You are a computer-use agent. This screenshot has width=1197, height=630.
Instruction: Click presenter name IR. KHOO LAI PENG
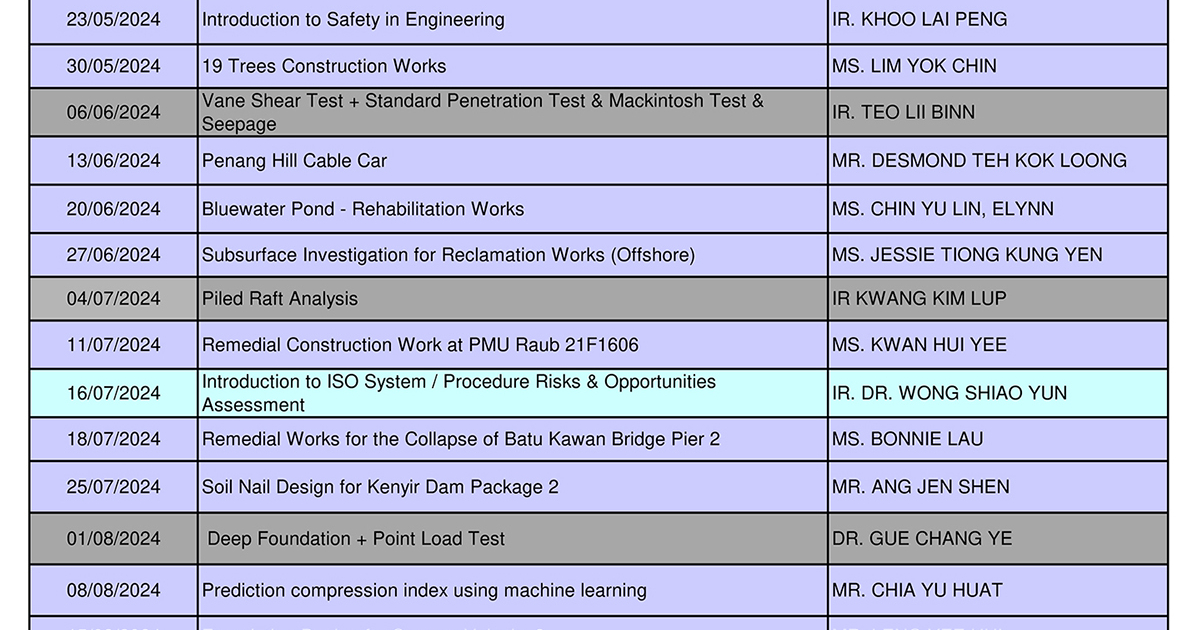919,20
